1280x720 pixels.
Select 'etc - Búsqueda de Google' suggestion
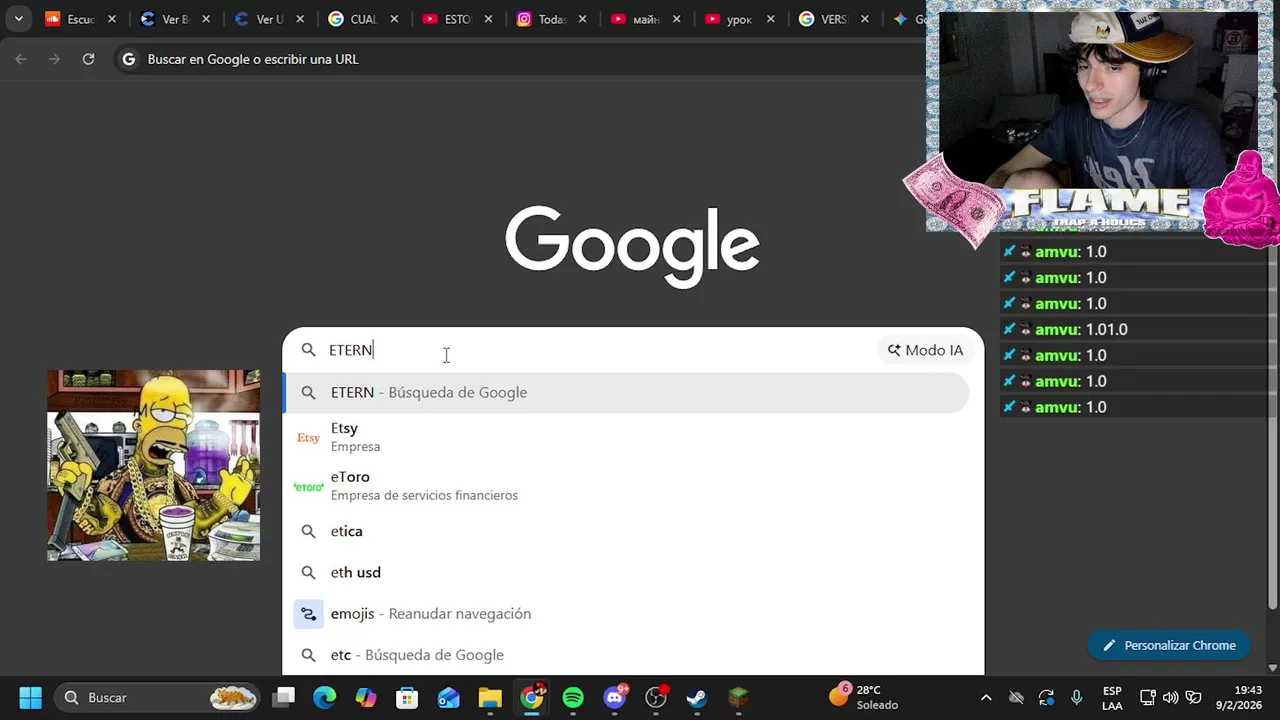click(x=626, y=655)
